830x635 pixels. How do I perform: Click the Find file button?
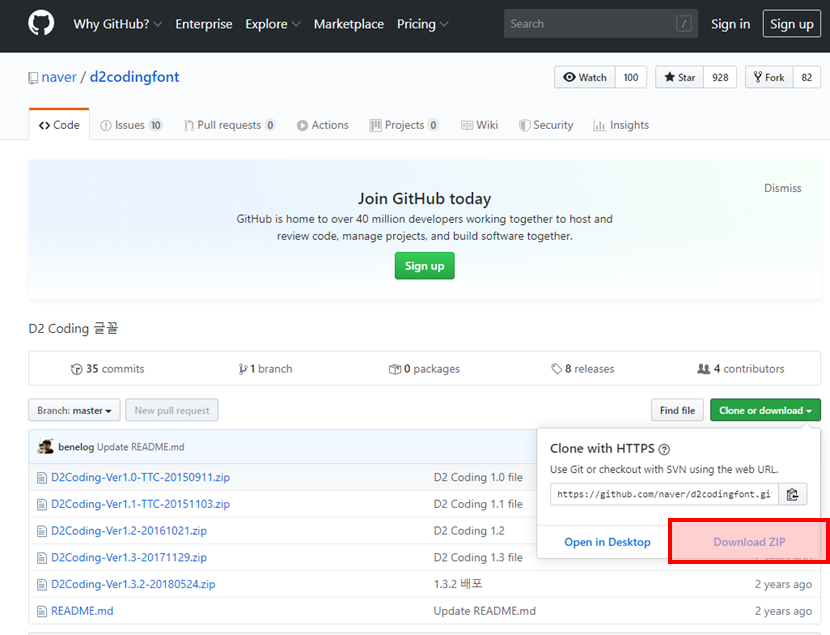(x=677, y=410)
